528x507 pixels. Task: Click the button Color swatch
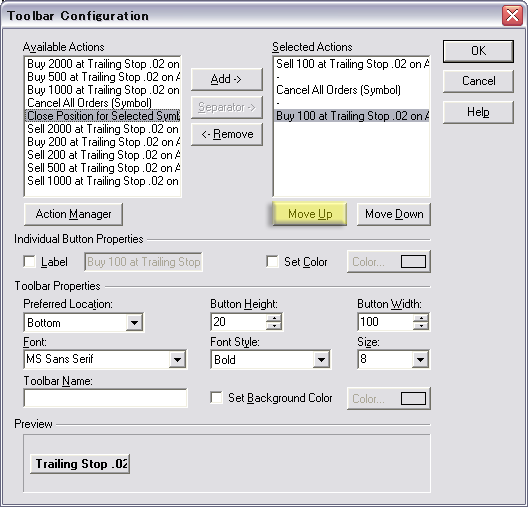(x=413, y=262)
